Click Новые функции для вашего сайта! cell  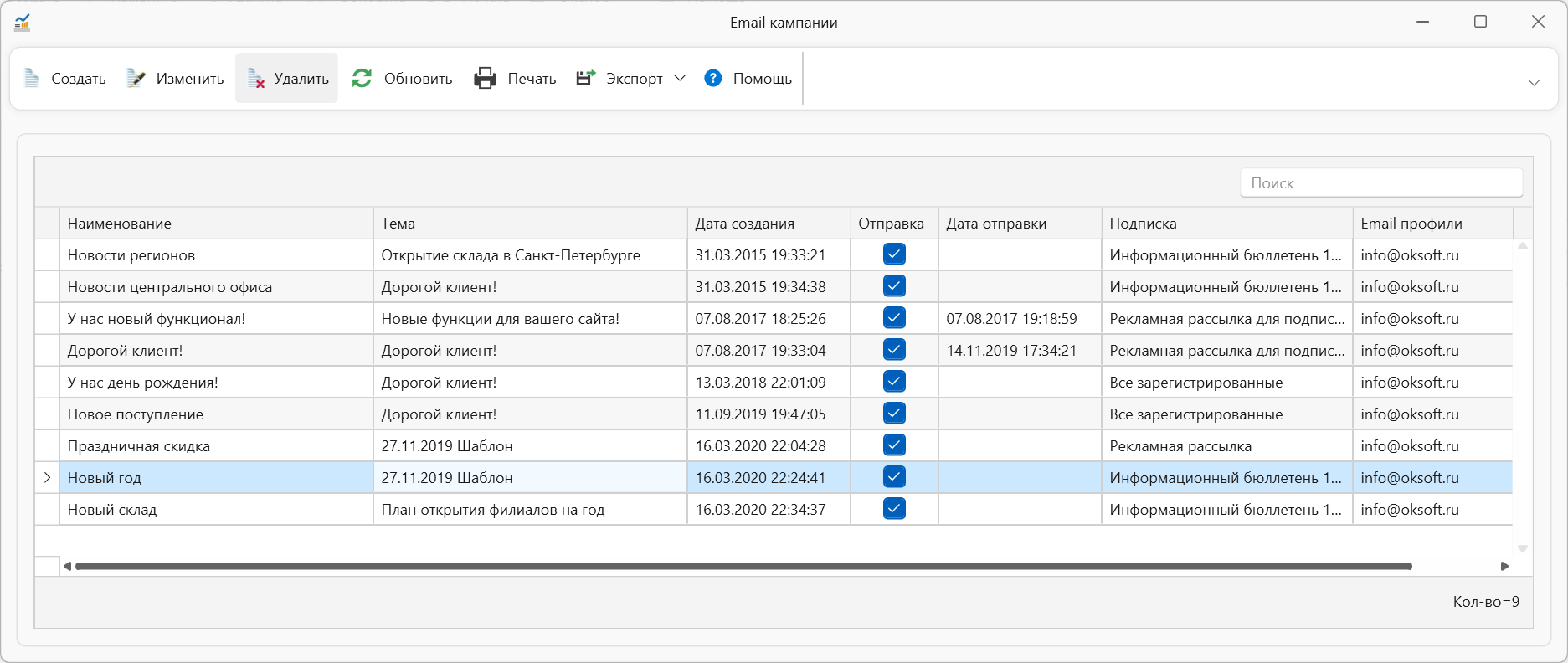tap(530, 319)
